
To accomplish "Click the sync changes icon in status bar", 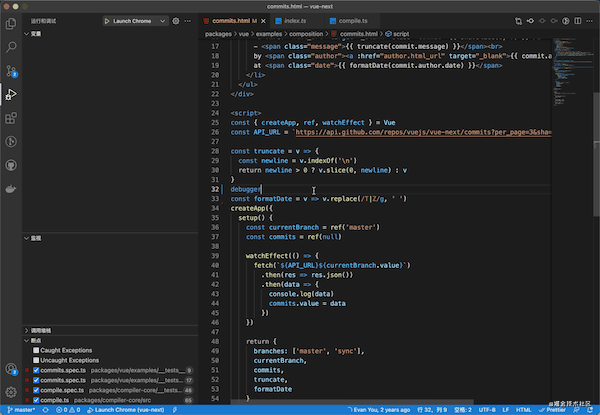I will tap(46, 410).
